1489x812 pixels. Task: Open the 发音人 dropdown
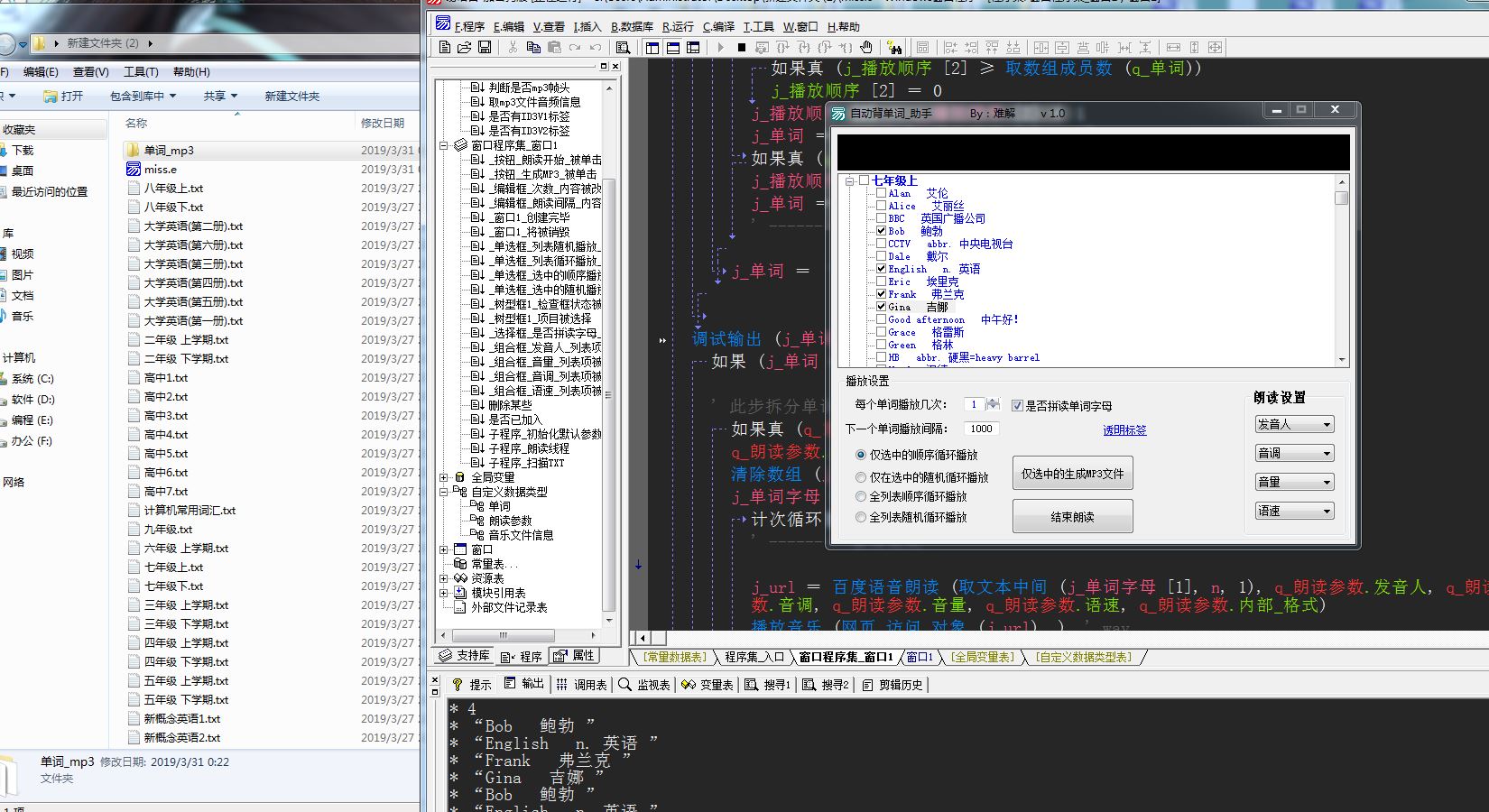[1294, 424]
